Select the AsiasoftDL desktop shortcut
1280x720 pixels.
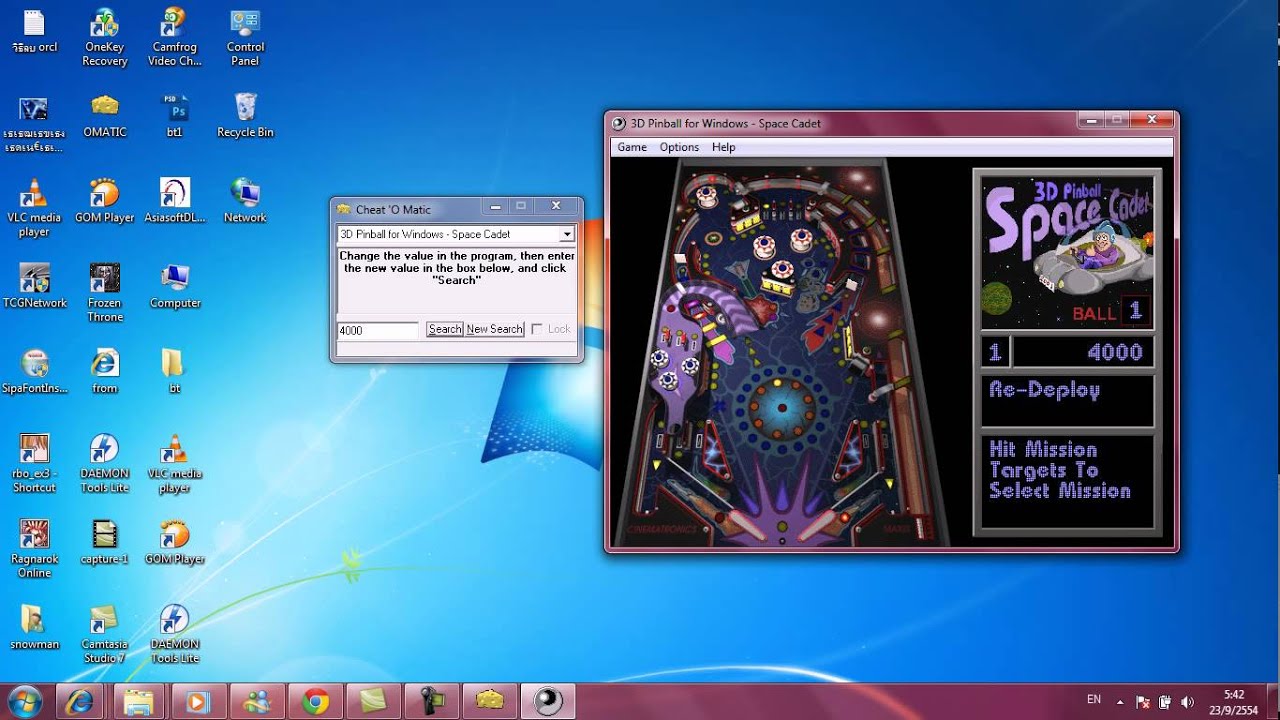tap(175, 200)
